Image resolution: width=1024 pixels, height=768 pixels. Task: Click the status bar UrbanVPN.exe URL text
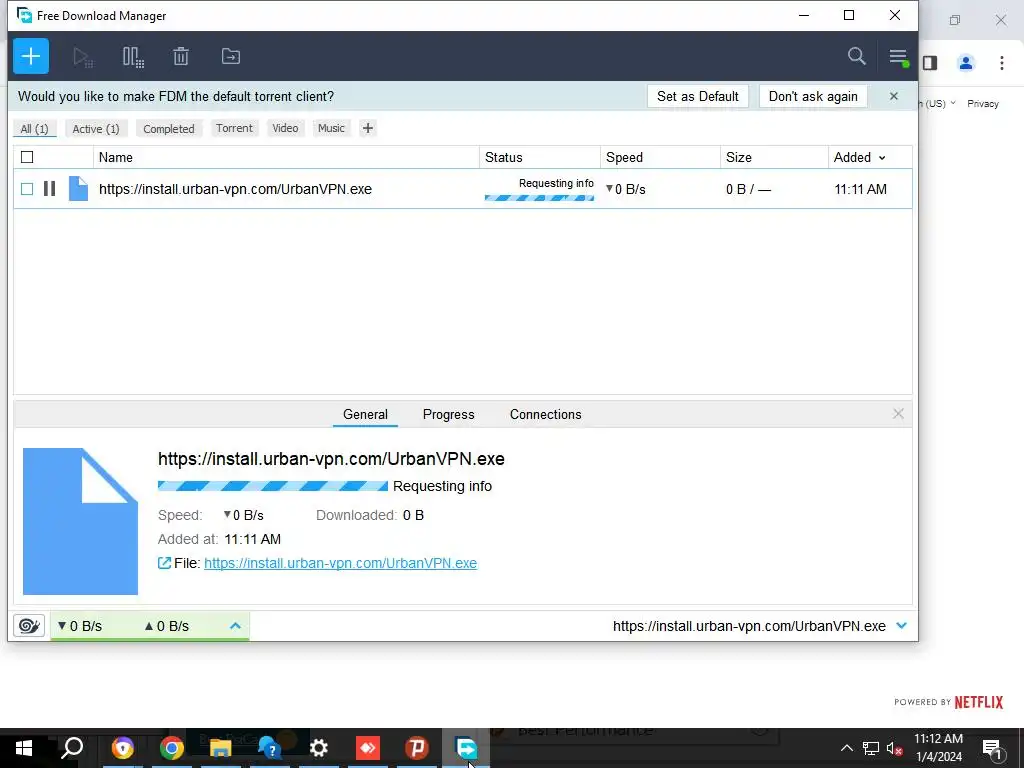pos(749,626)
